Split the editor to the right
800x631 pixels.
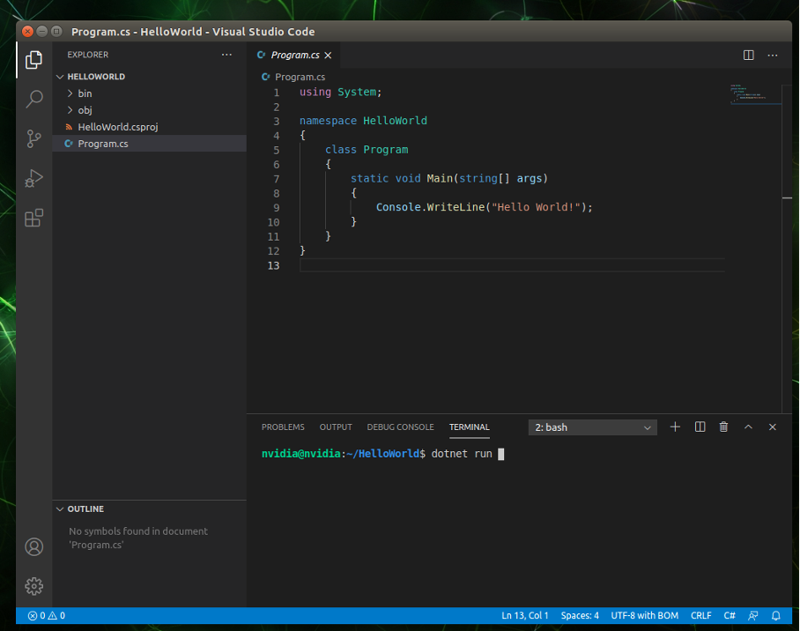click(x=748, y=55)
